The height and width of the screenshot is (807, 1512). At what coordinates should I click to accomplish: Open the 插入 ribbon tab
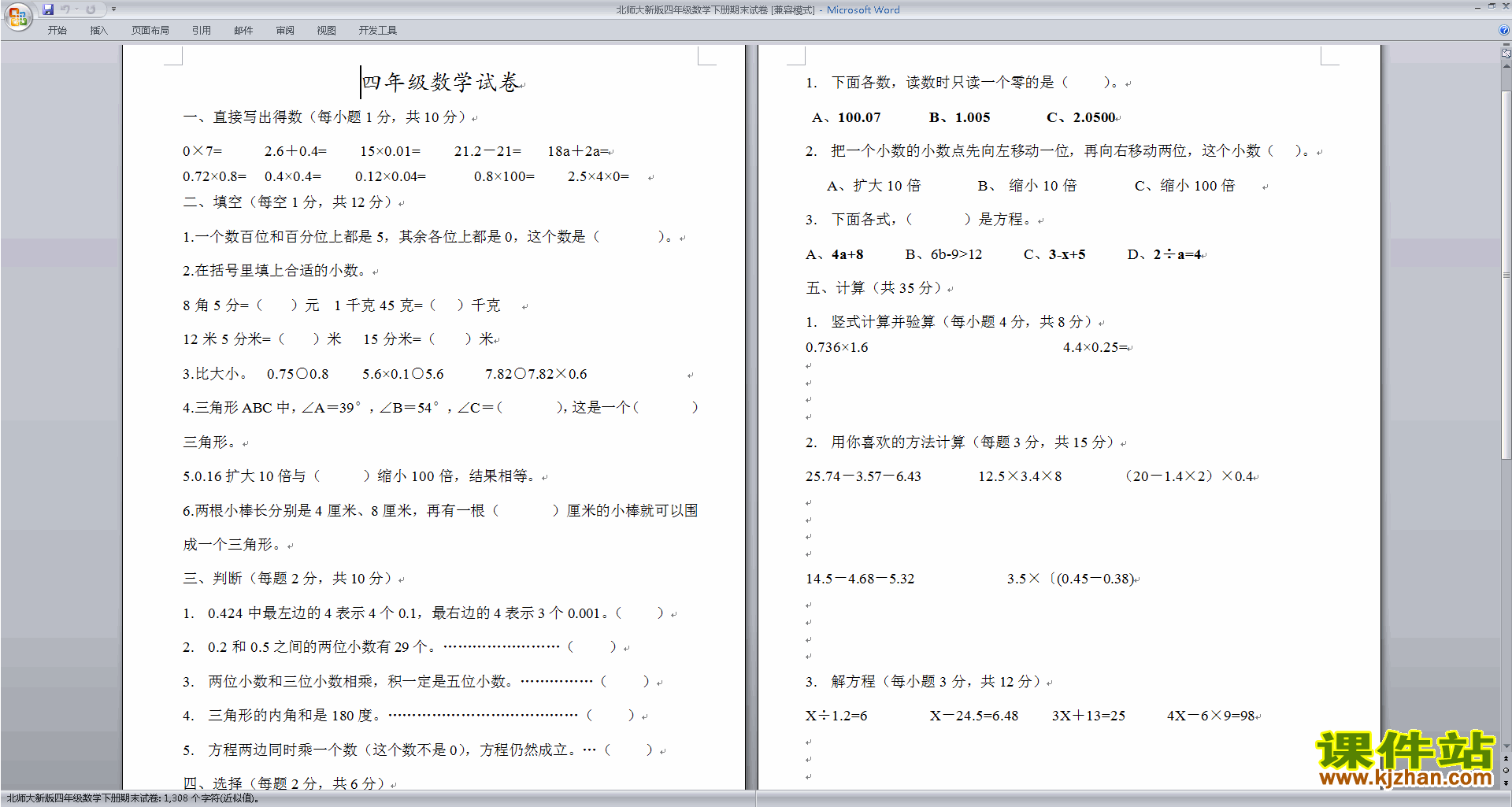point(98,31)
